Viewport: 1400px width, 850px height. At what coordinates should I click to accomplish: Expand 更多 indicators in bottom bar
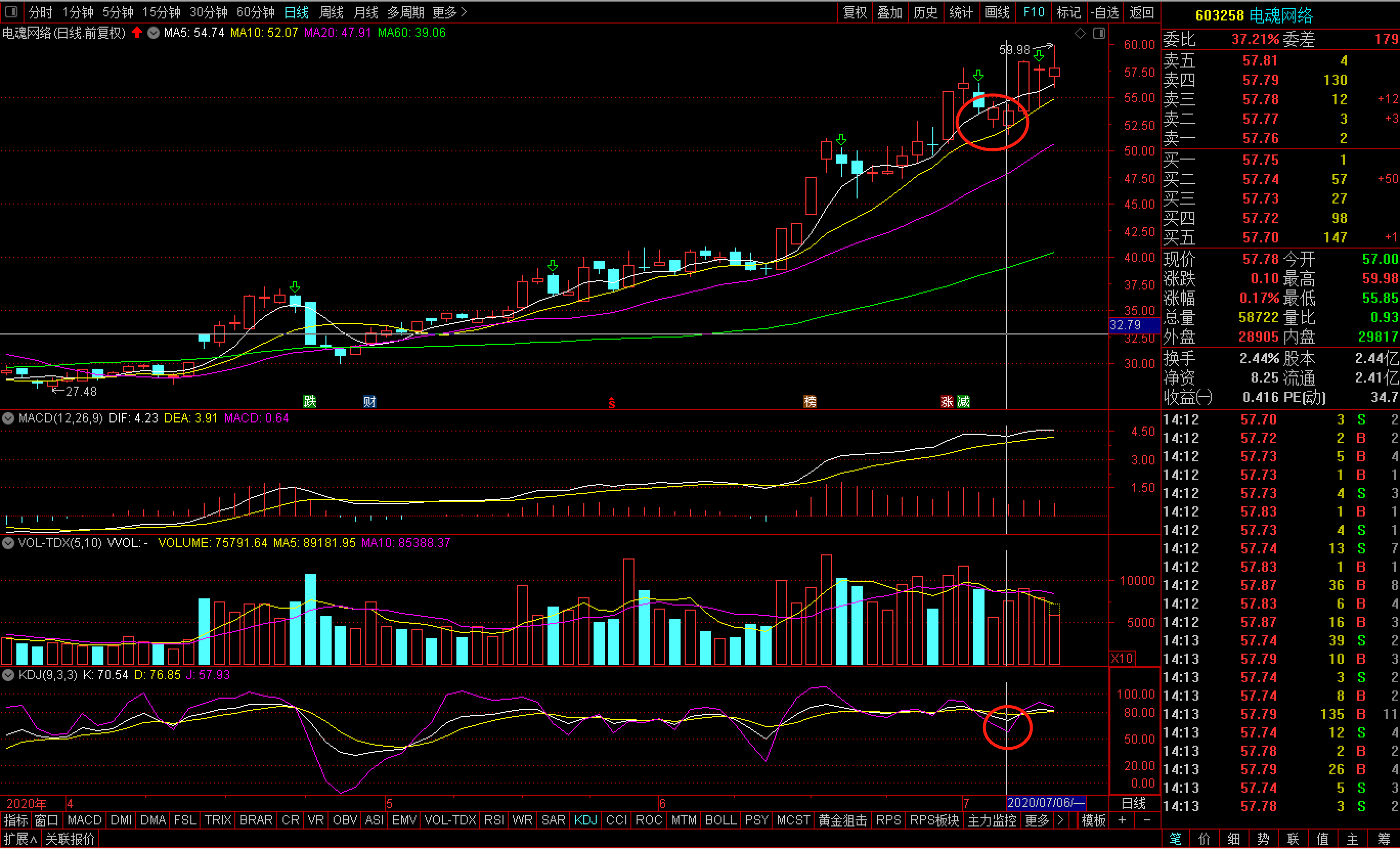(x=1037, y=821)
